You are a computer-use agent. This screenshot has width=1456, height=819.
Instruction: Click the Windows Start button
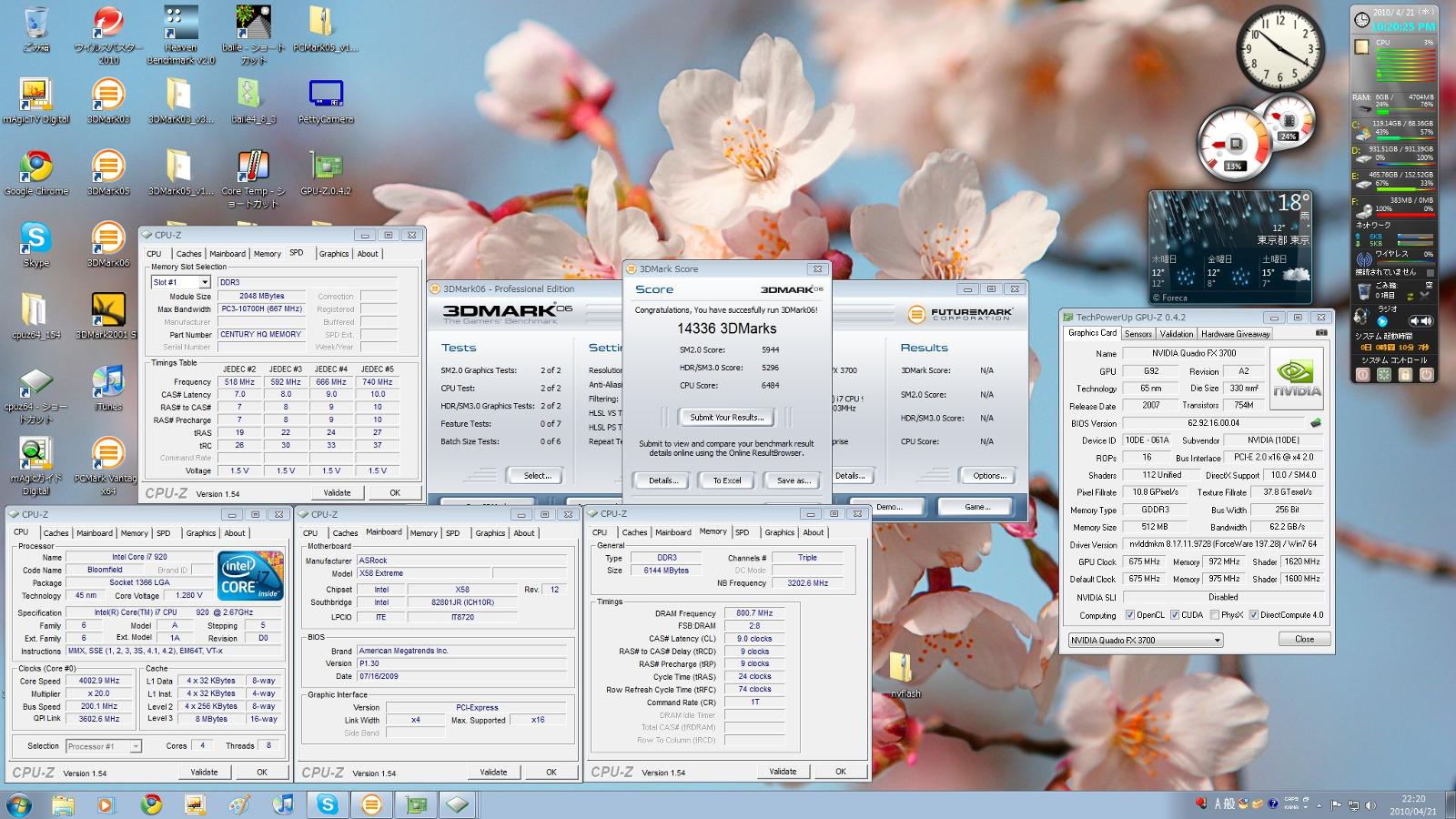click(x=19, y=804)
